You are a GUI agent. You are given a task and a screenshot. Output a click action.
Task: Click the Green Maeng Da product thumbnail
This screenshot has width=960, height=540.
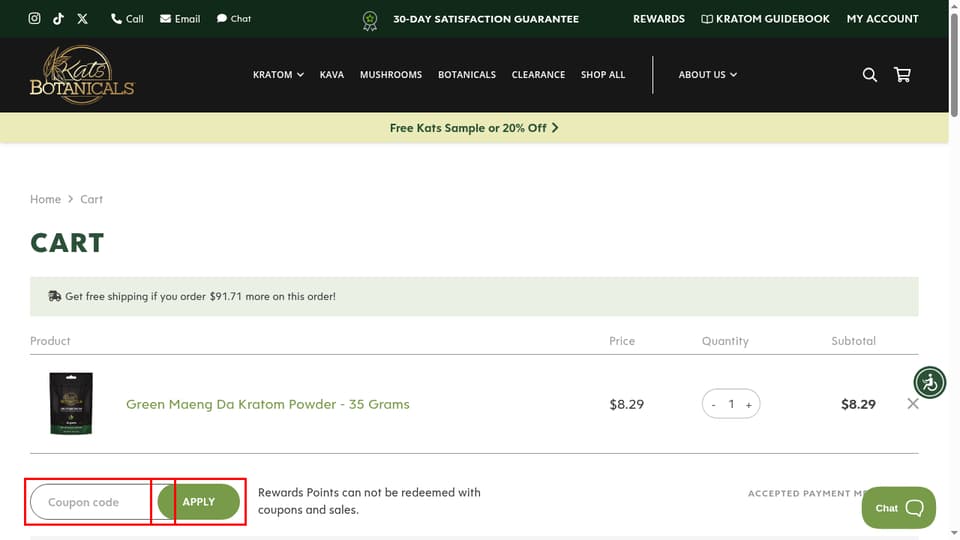[71, 403]
